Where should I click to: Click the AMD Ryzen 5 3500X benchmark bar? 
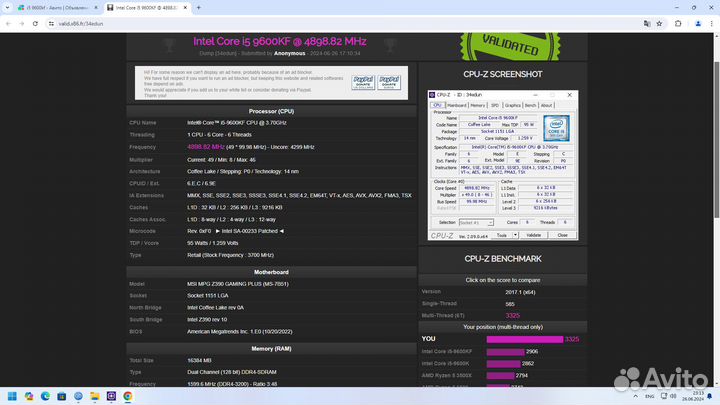tap(501, 376)
